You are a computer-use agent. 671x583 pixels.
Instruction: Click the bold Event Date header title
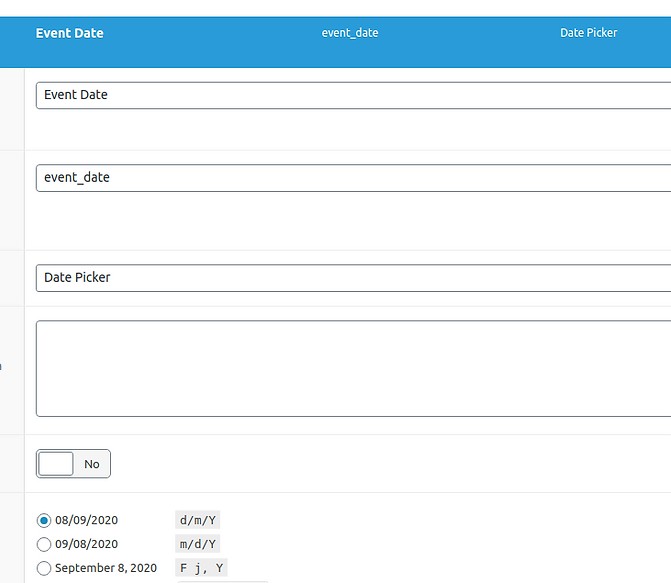(69, 33)
